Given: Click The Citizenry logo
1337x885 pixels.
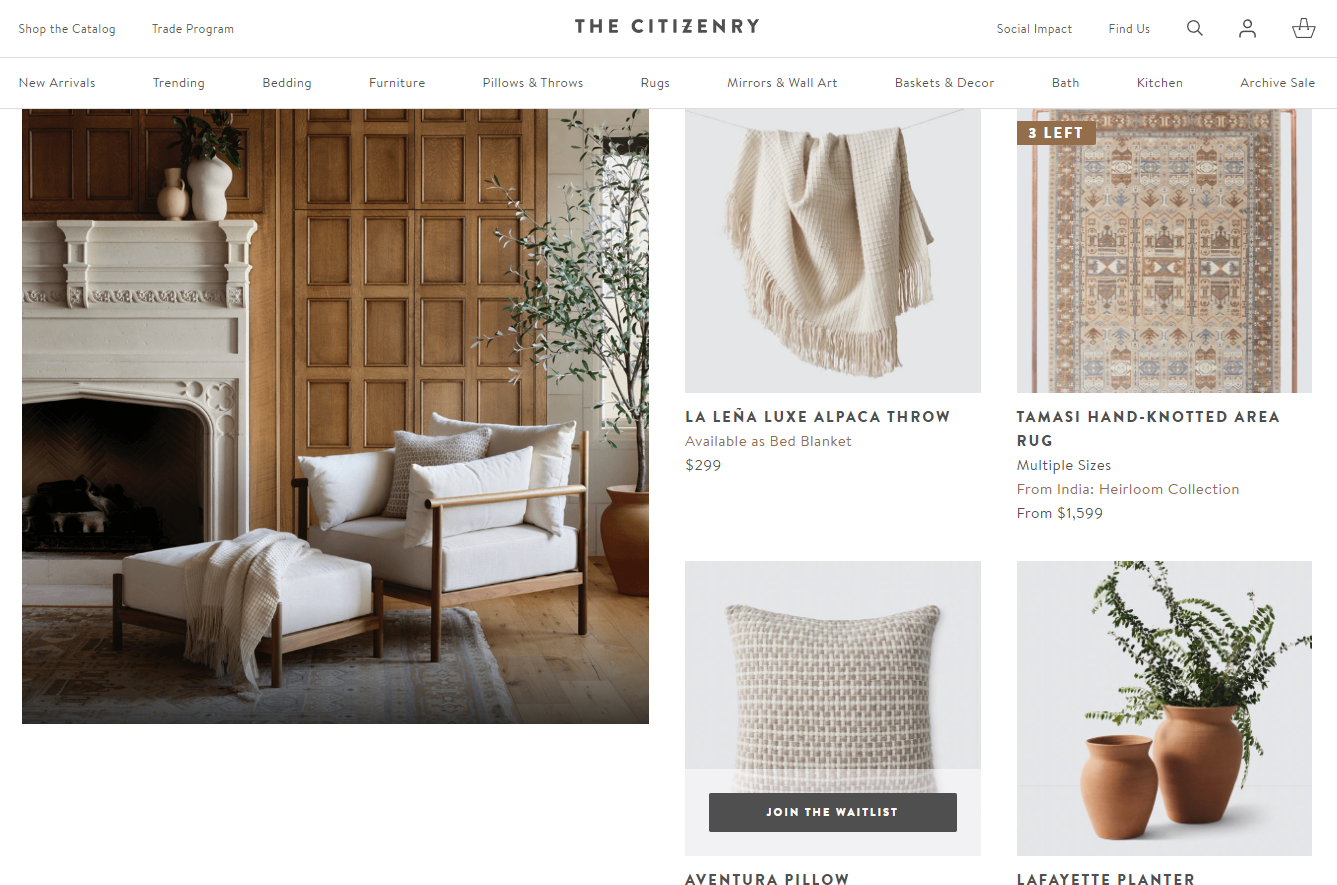Looking at the screenshot, I should point(667,26).
